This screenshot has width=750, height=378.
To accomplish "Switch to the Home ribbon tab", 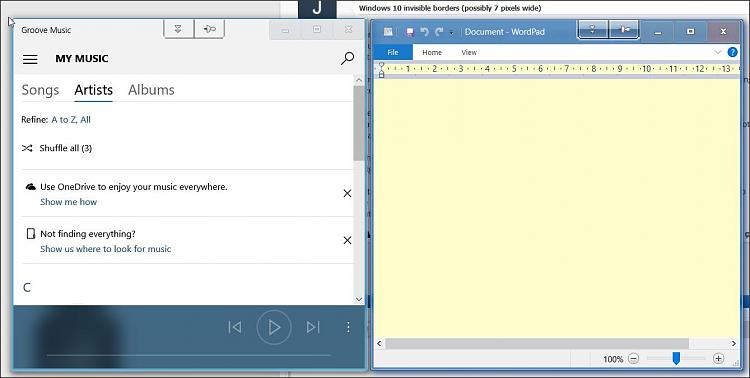I will (432, 53).
